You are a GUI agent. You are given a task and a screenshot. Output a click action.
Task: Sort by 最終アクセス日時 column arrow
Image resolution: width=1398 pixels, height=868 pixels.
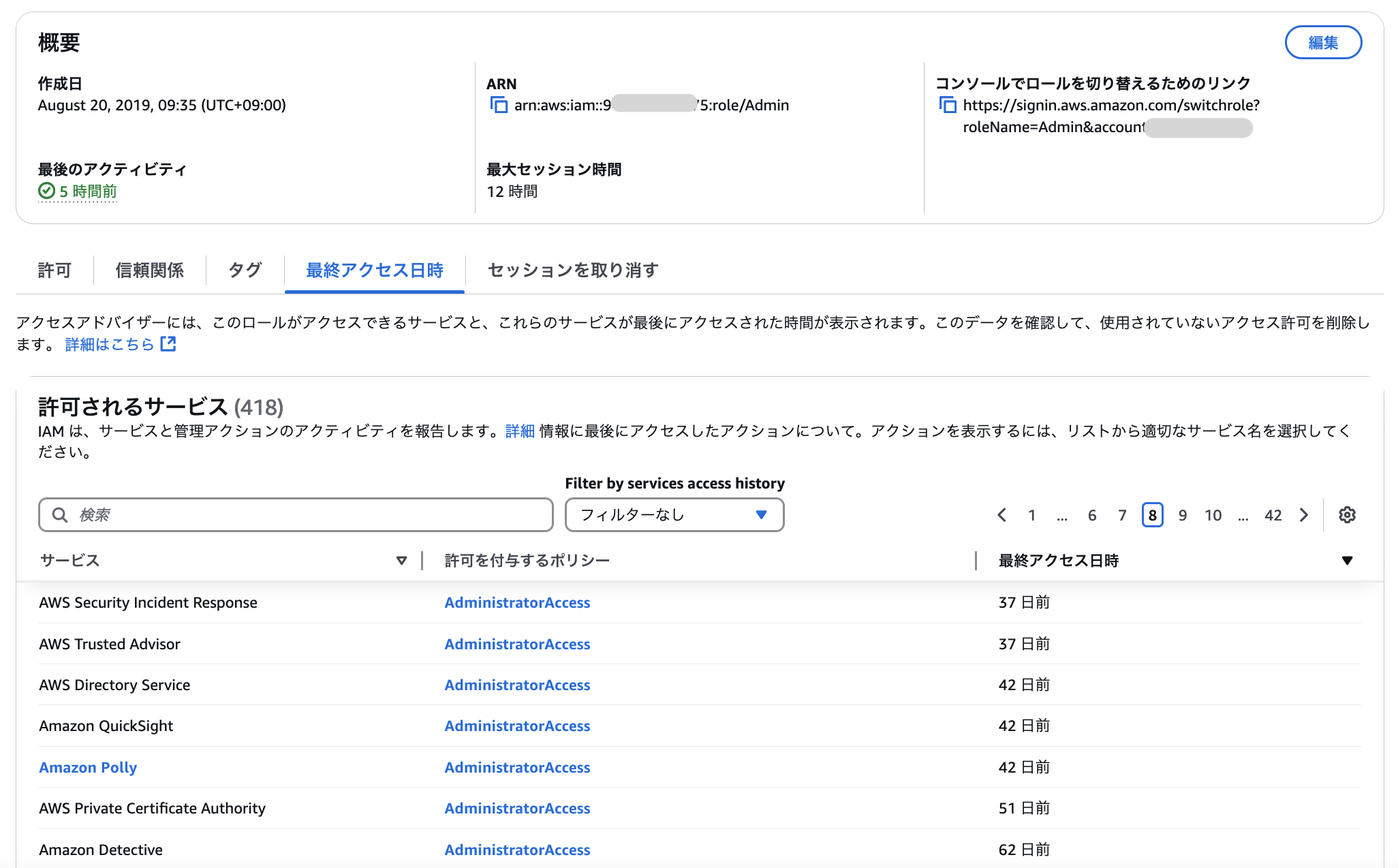(x=1346, y=560)
